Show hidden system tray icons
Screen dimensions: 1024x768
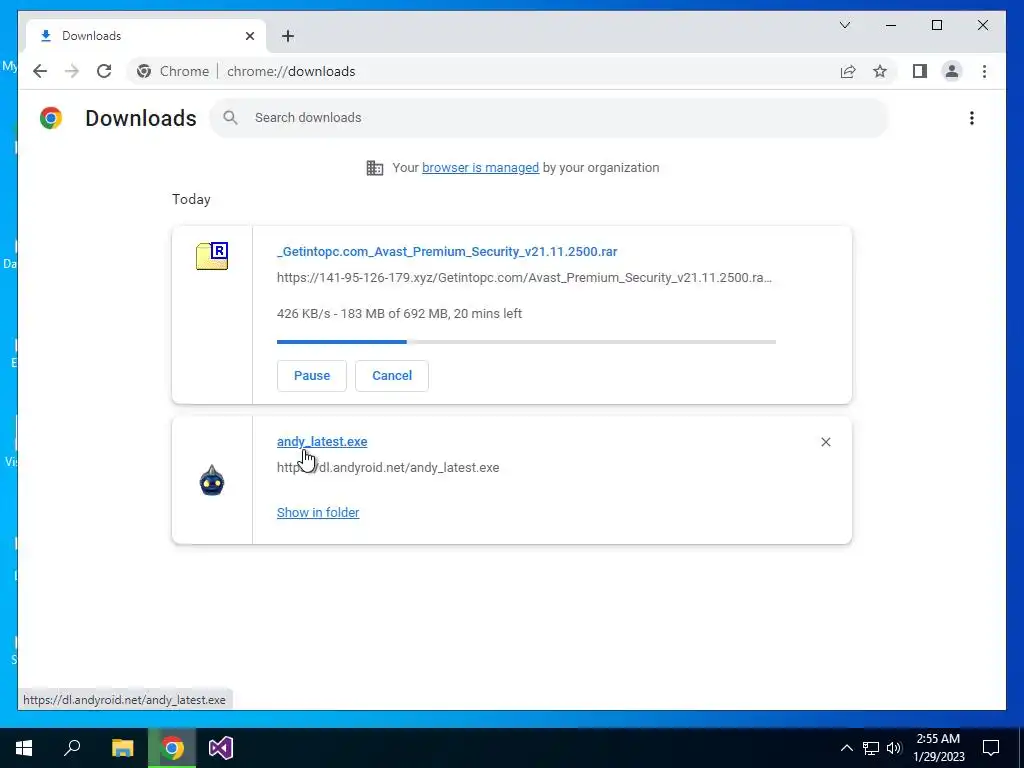[x=846, y=748]
